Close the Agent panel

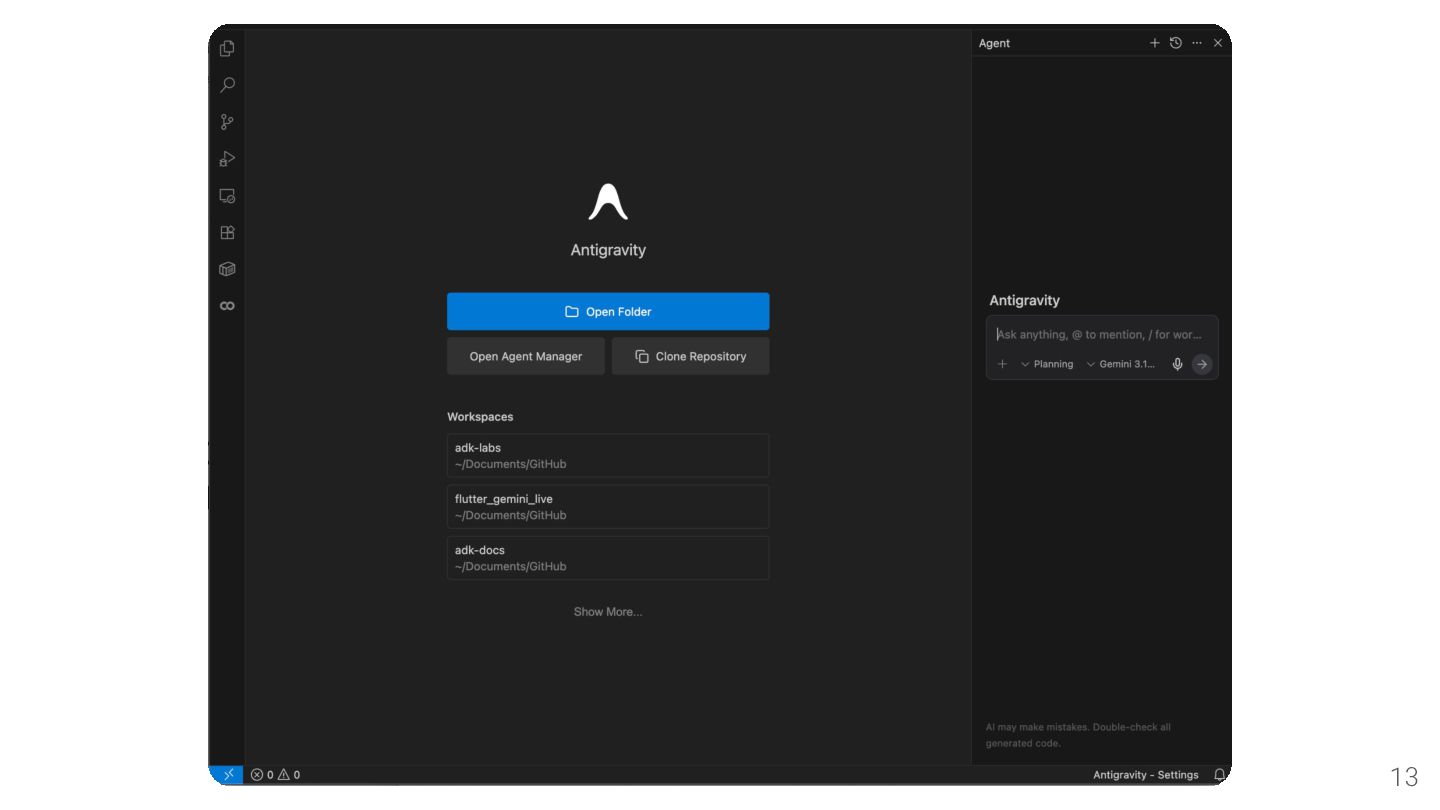[x=1217, y=43]
